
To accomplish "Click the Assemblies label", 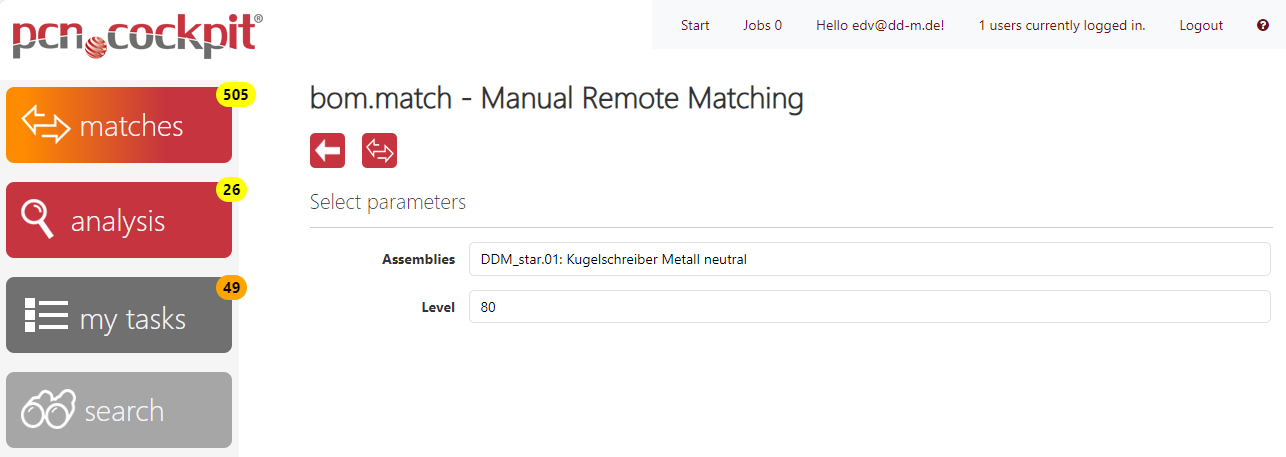I will (x=418, y=259).
